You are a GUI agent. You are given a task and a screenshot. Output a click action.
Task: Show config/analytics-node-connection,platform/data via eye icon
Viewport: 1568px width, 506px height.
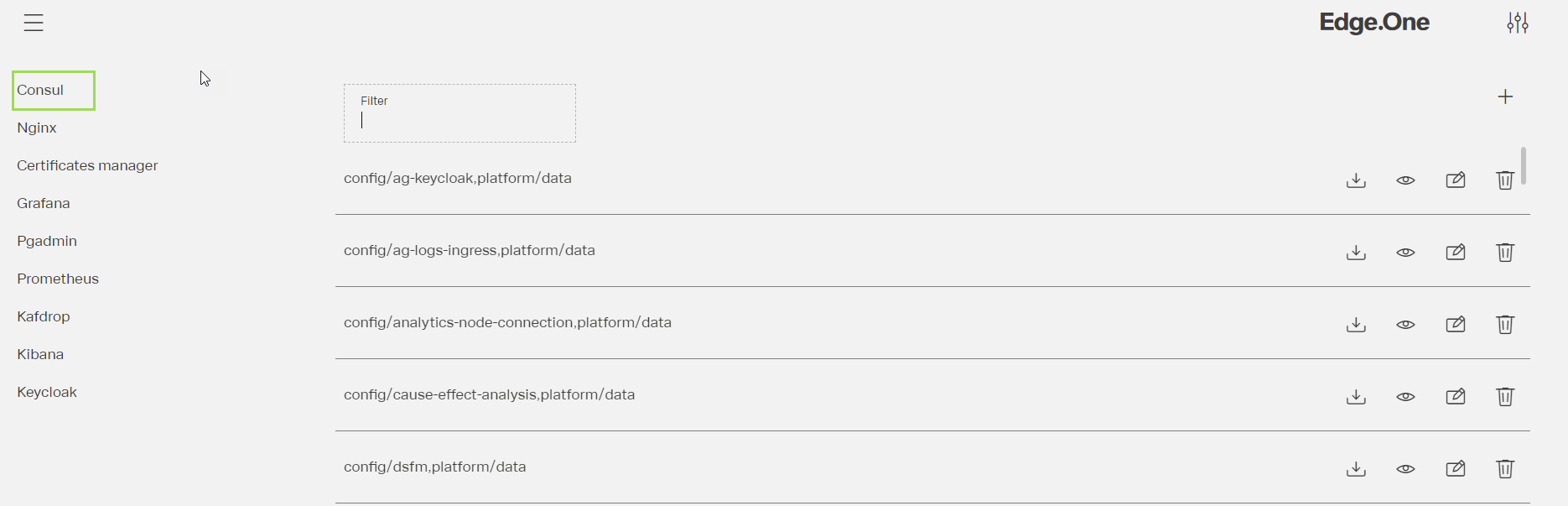click(x=1406, y=325)
